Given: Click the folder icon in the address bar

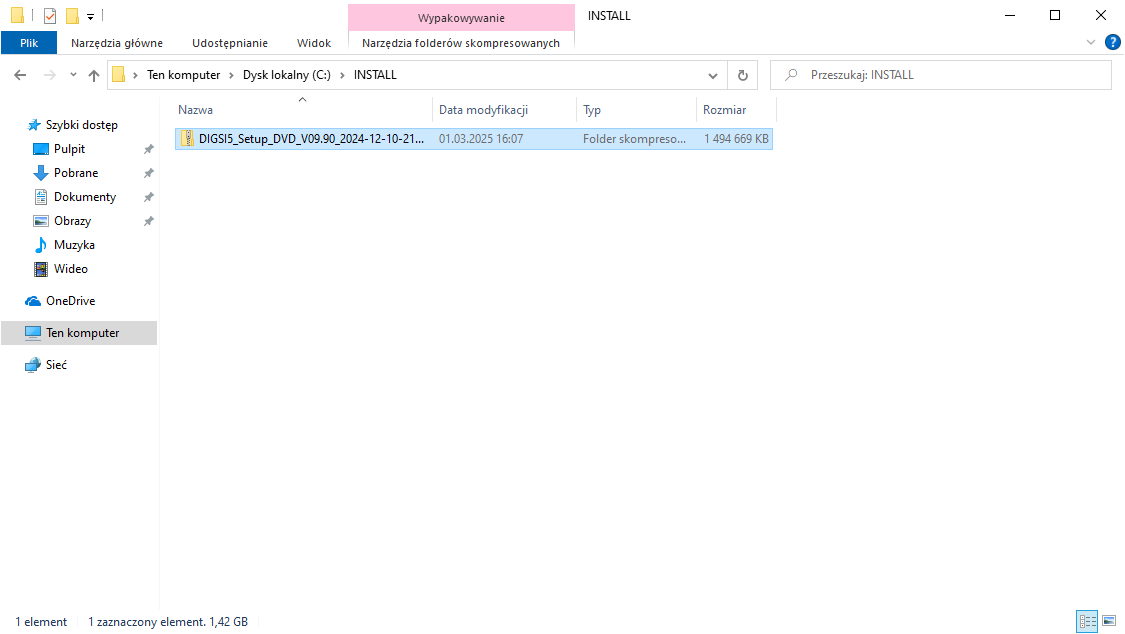Looking at the screenshot, I should tap(119, 75).
